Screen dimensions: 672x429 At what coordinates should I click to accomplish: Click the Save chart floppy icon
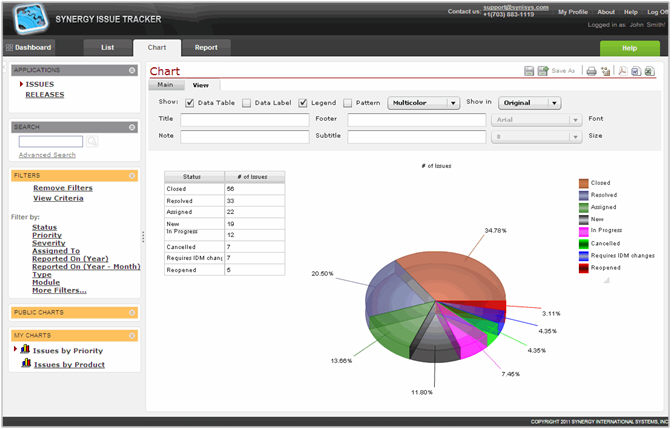click(x=529, y=71)
